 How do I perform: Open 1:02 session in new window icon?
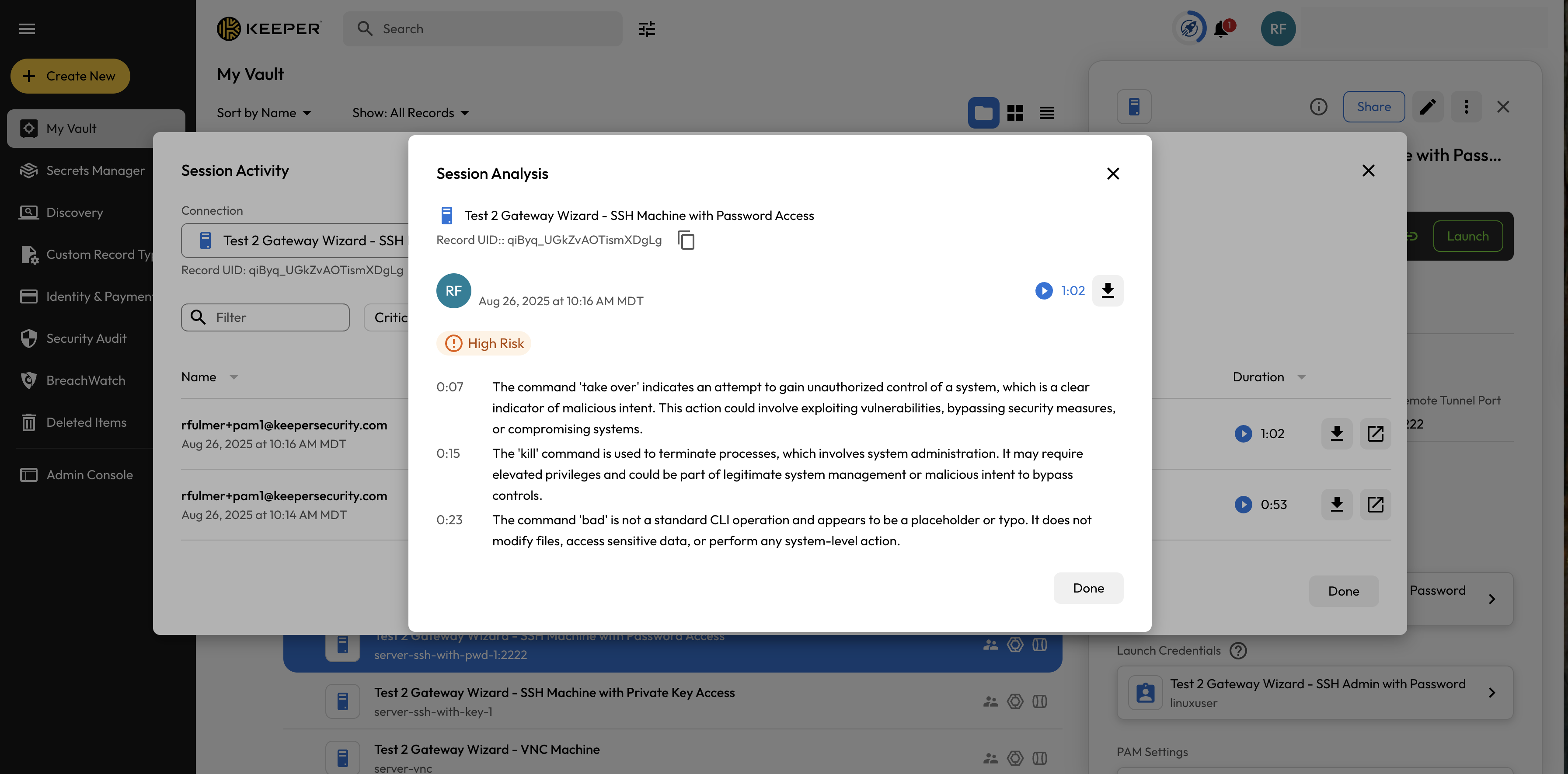pyautogui.click(x=1375, y=434)
